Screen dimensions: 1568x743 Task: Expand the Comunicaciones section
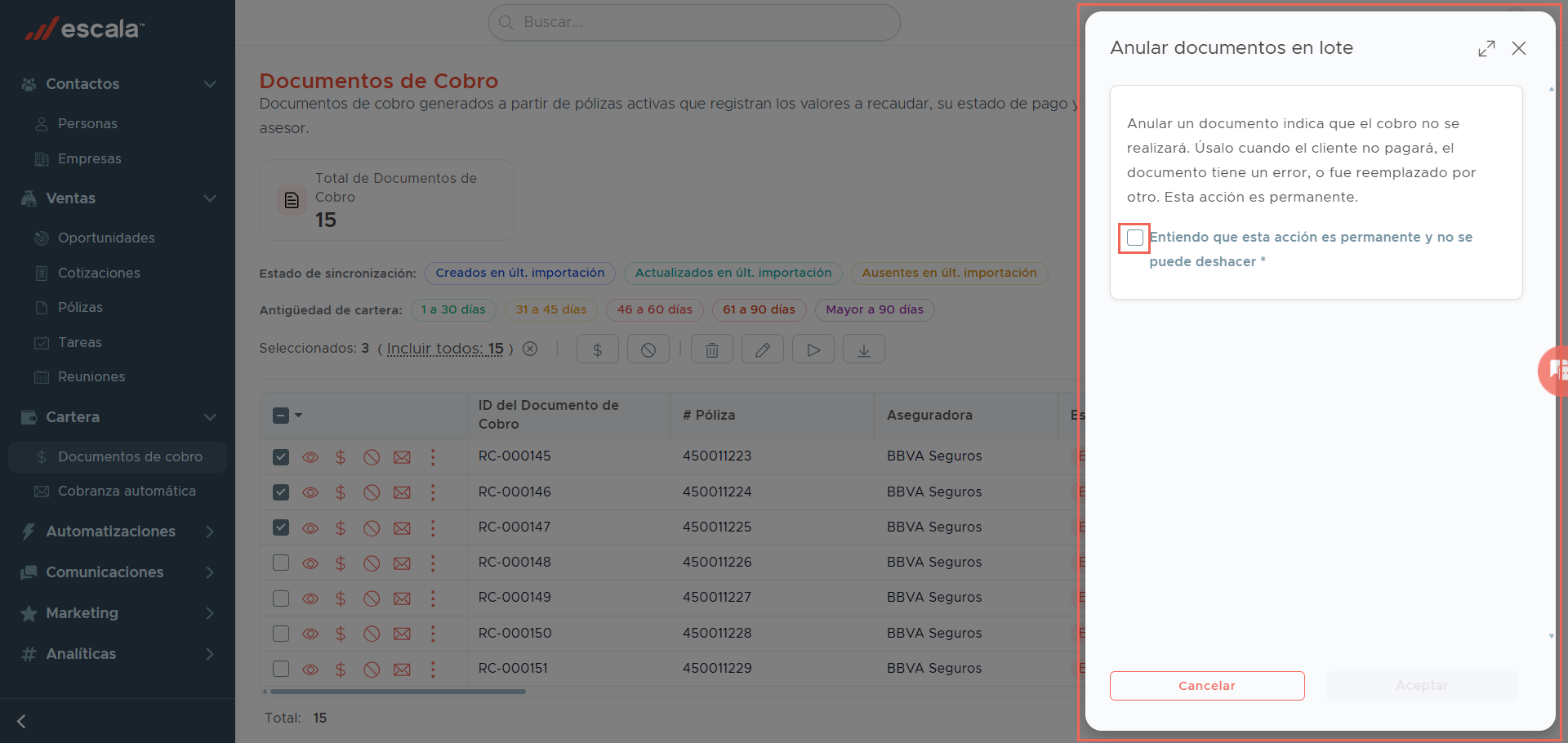(210, 572)
